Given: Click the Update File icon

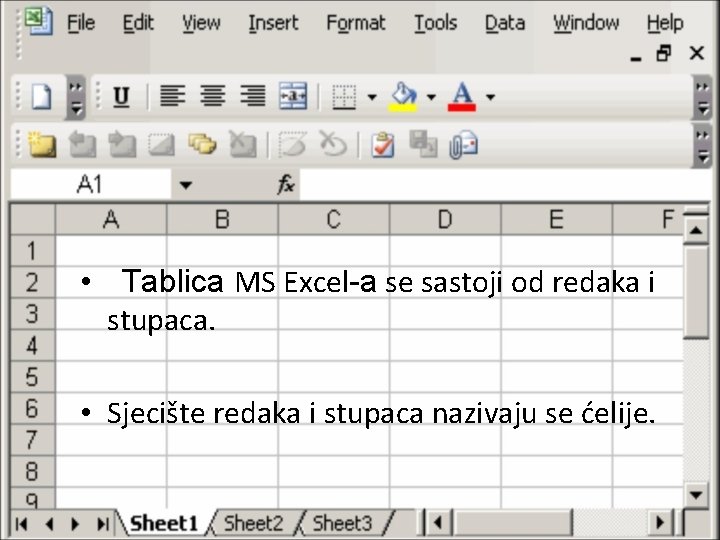Looking at the screenshot, I should pyautogui.click(x=423, y=144).
